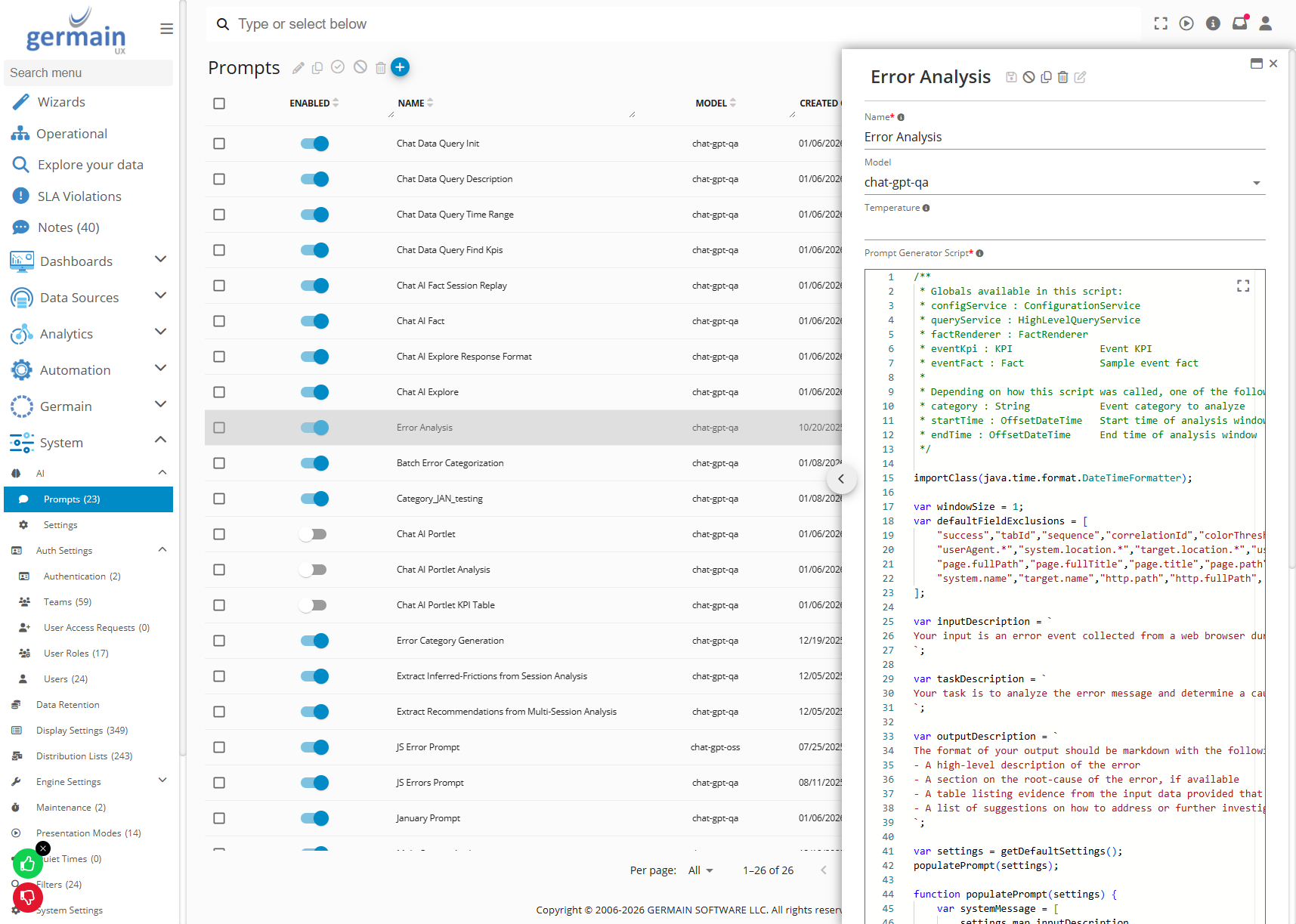Open the Per page All dropdown
The width and height of the screenshot is (1296, 924).
tap(701, 870)
